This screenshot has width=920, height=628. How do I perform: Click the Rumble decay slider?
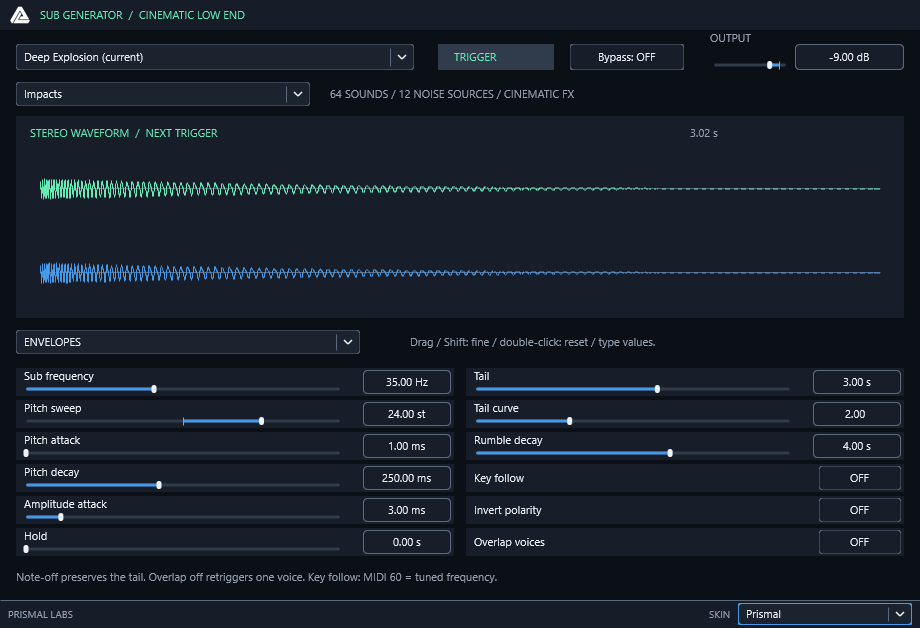[x=632, y=453]
